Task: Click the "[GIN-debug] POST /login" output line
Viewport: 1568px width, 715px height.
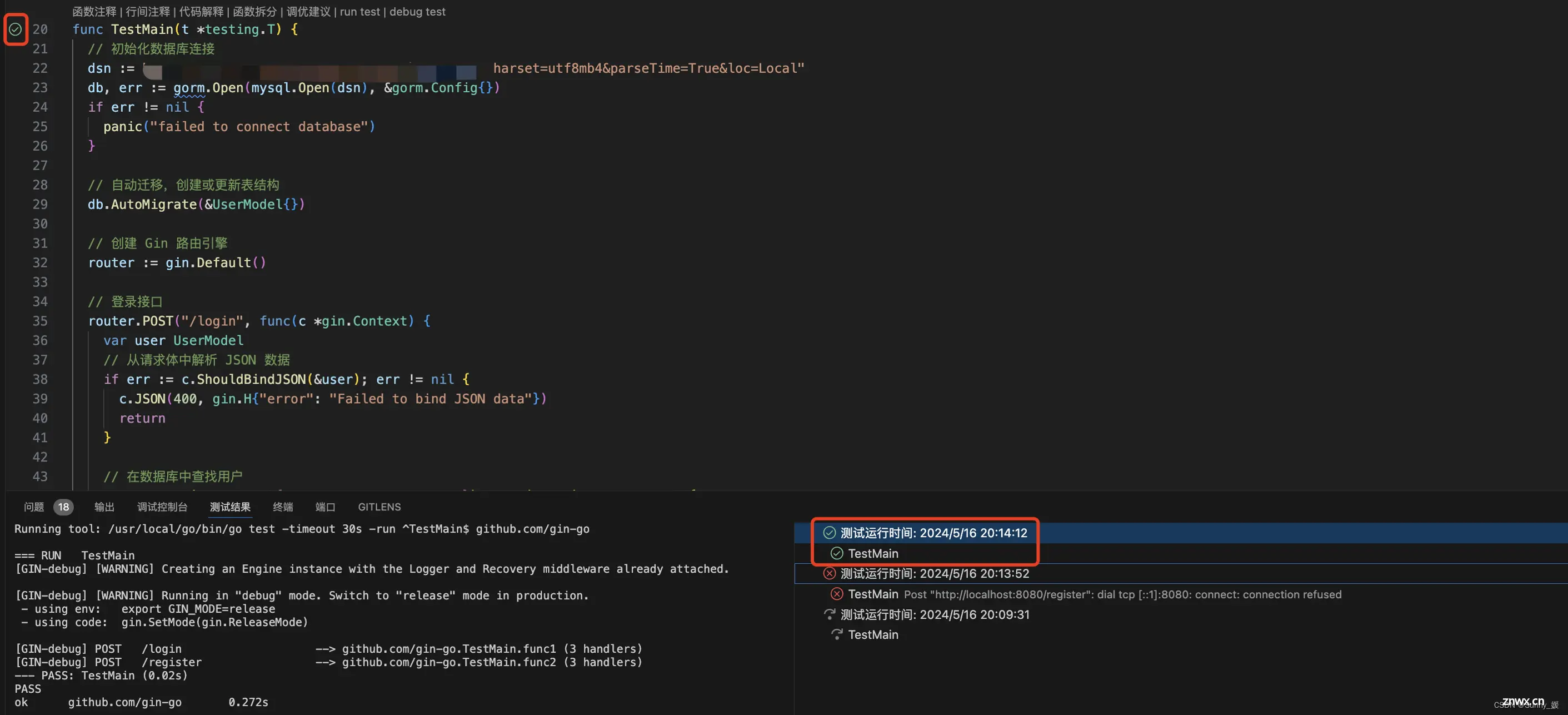Action: 329,649
